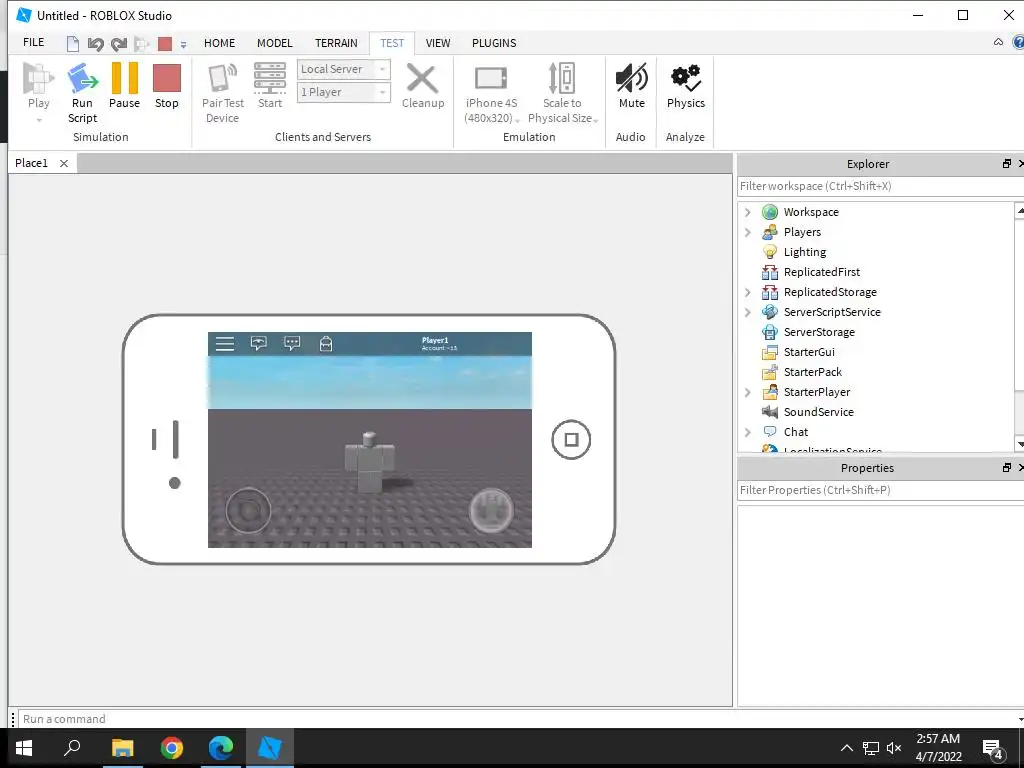This screenshot has width=1024, height=768.
Task: Collapse the ribbon with the caret icon
Action: (998, 42)
